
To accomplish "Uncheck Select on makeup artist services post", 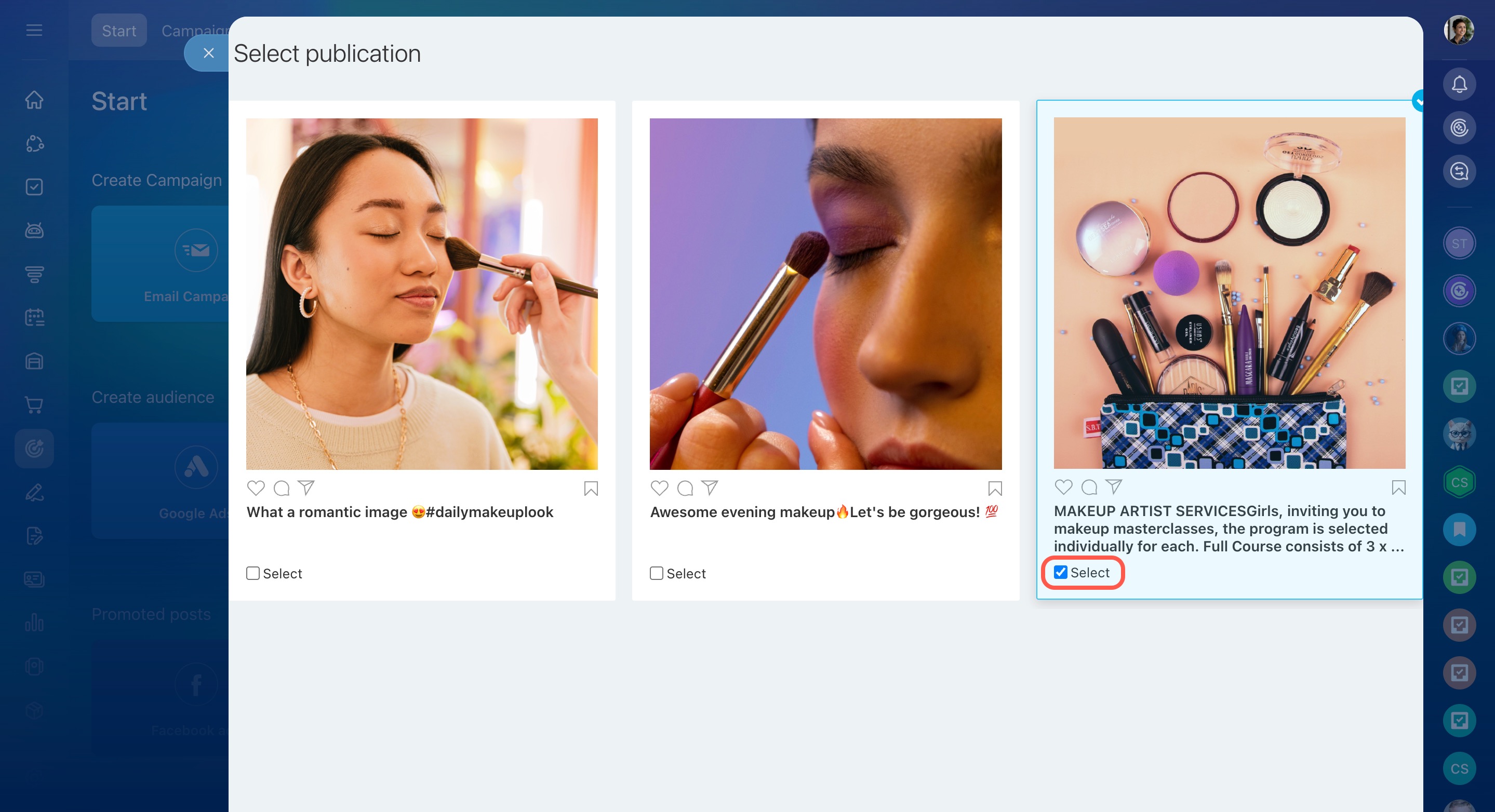I will click(1060, 572).
